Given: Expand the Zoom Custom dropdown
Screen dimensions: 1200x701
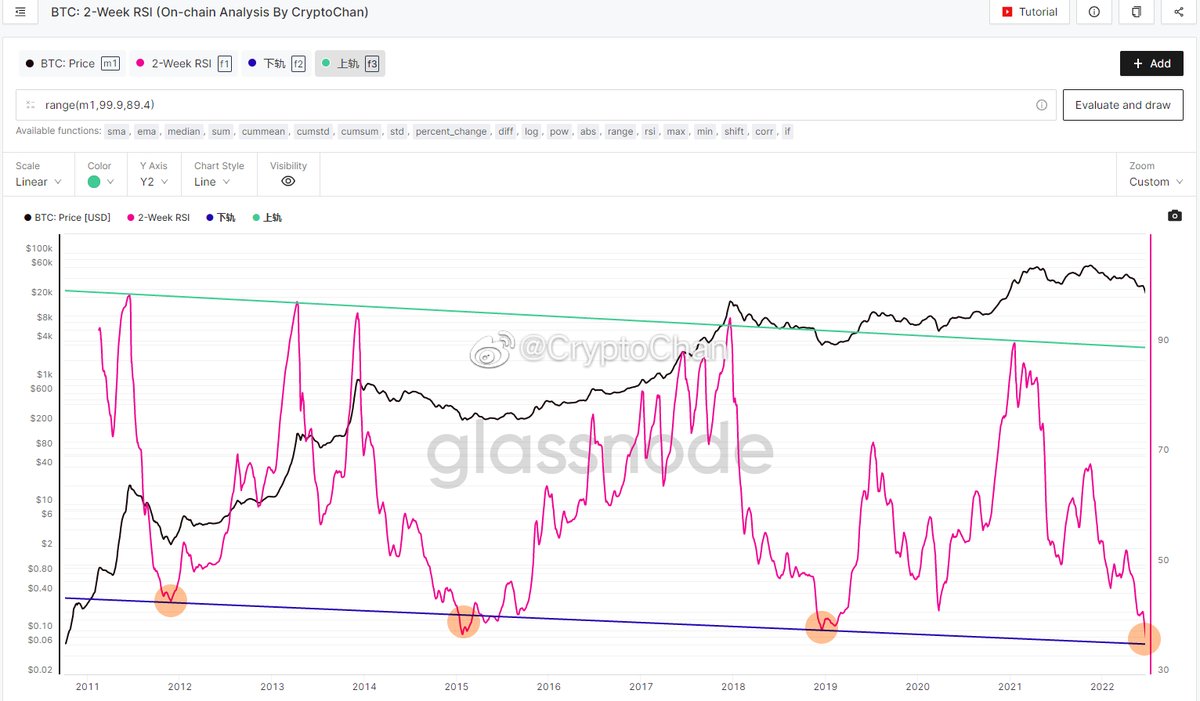Looking at the screenshot, I should coord(1156,182).
